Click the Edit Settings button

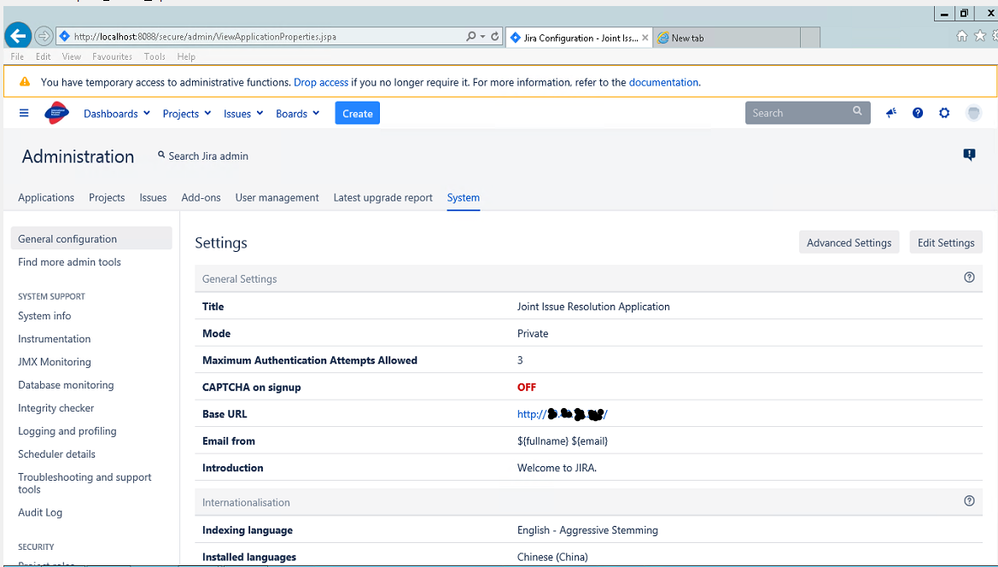(x=946, y=242)
